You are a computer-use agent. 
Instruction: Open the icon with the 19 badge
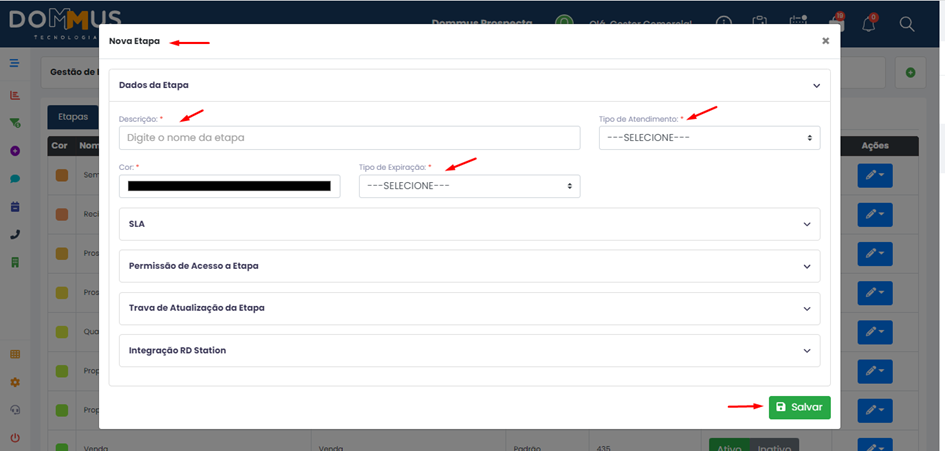tap(837, 22)
